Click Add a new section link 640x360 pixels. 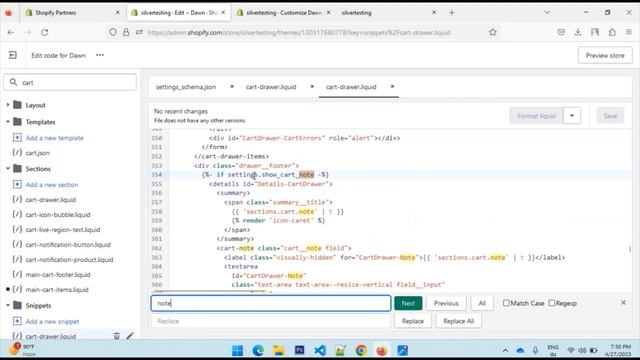click(x=52, y=184)
